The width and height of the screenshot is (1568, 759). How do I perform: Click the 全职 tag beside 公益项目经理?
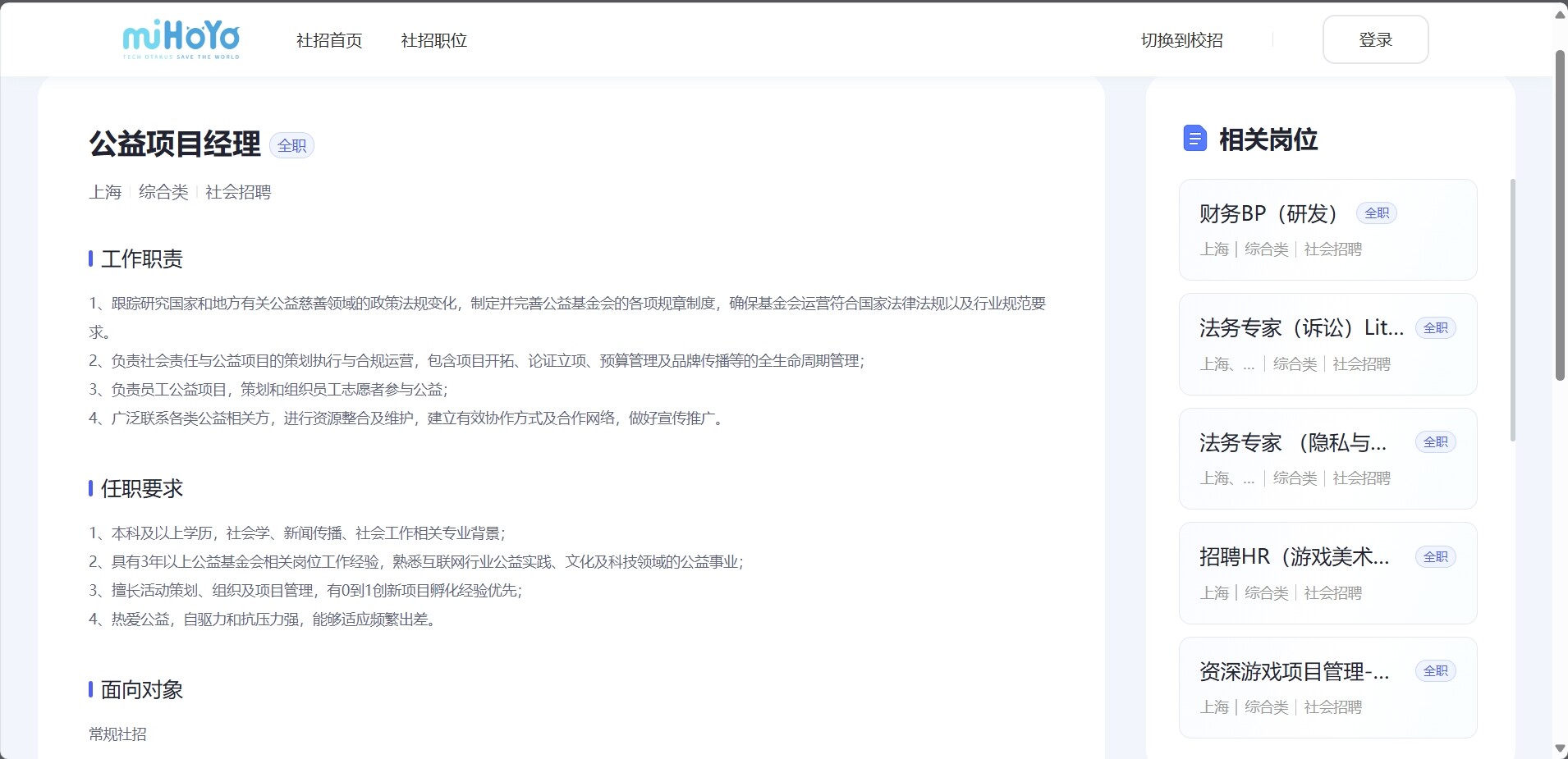point(291,145)
